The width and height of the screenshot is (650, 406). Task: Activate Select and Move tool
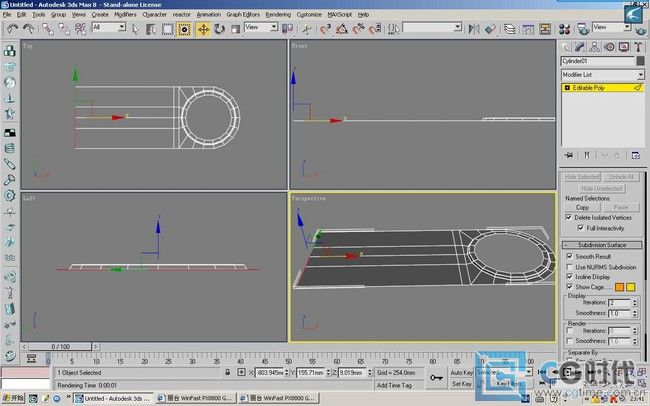tap(203, 29)
